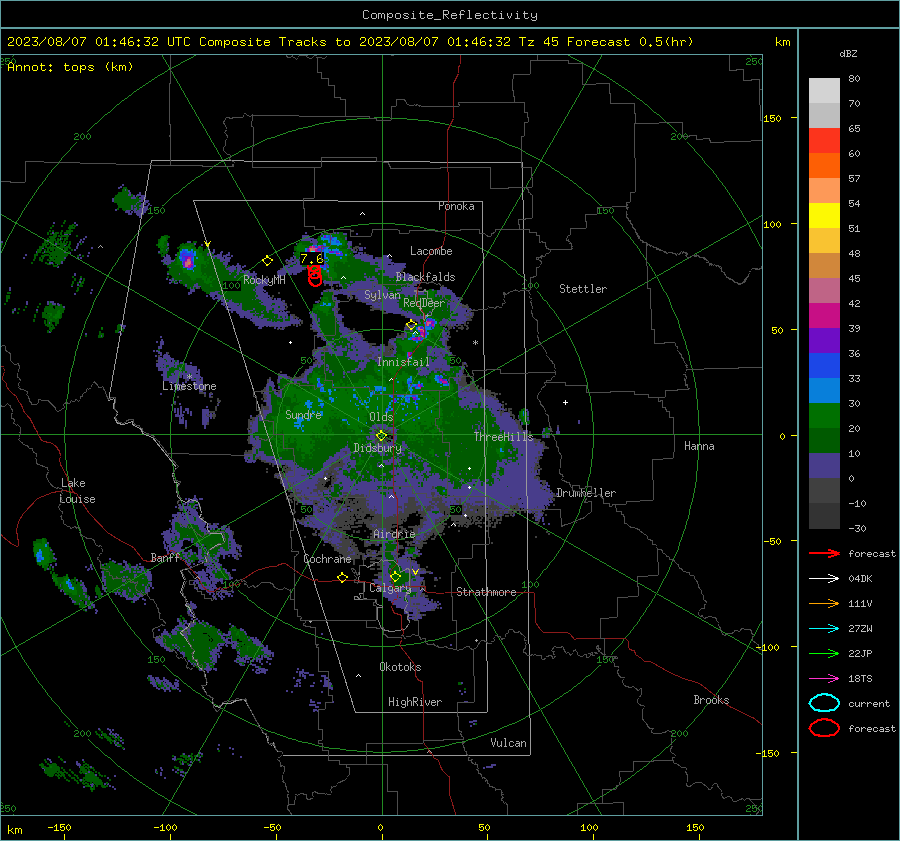This screenshot has height=841, width=900.
Task: Click the Sylvan label
Action: pos(382,295)
